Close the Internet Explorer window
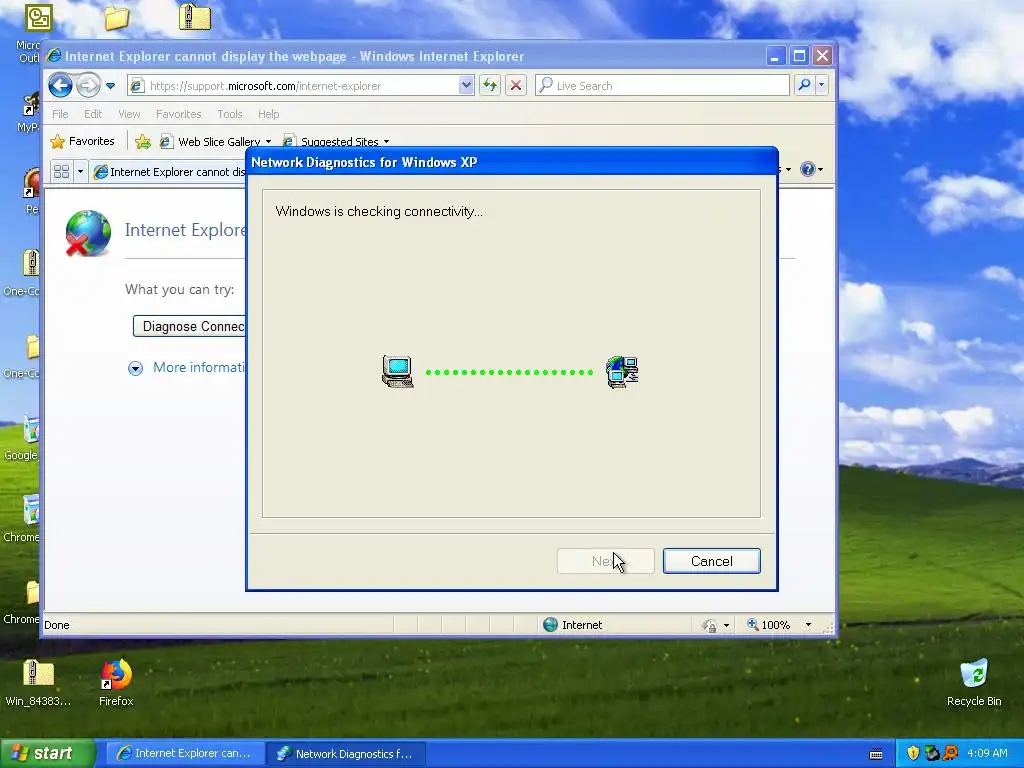Image resolution: width=1024 pixels, height=768 pixels. 822,56
